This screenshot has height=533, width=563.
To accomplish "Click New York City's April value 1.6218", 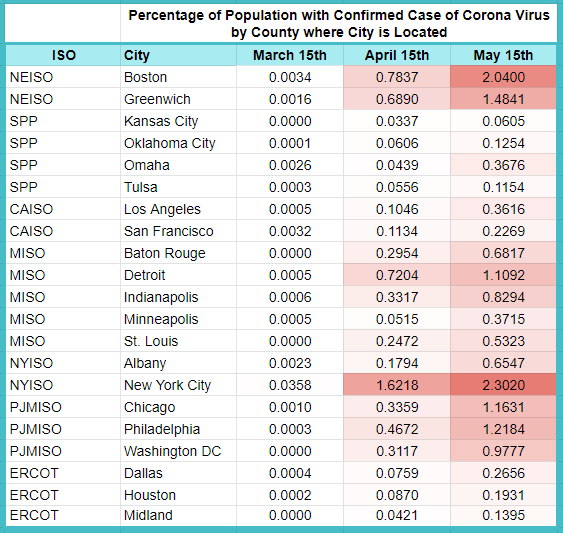I will pos(397,385).
